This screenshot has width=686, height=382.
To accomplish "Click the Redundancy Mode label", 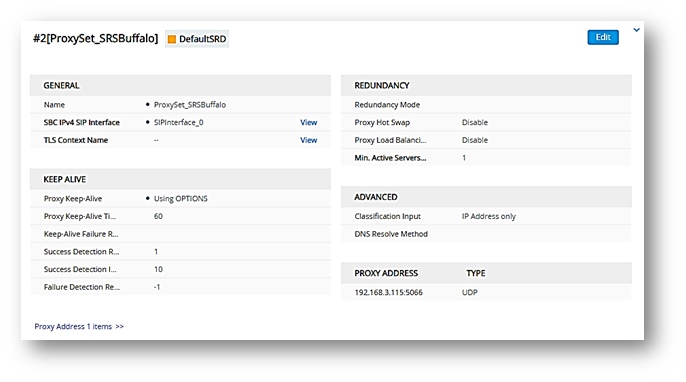I will pos(387,105).
